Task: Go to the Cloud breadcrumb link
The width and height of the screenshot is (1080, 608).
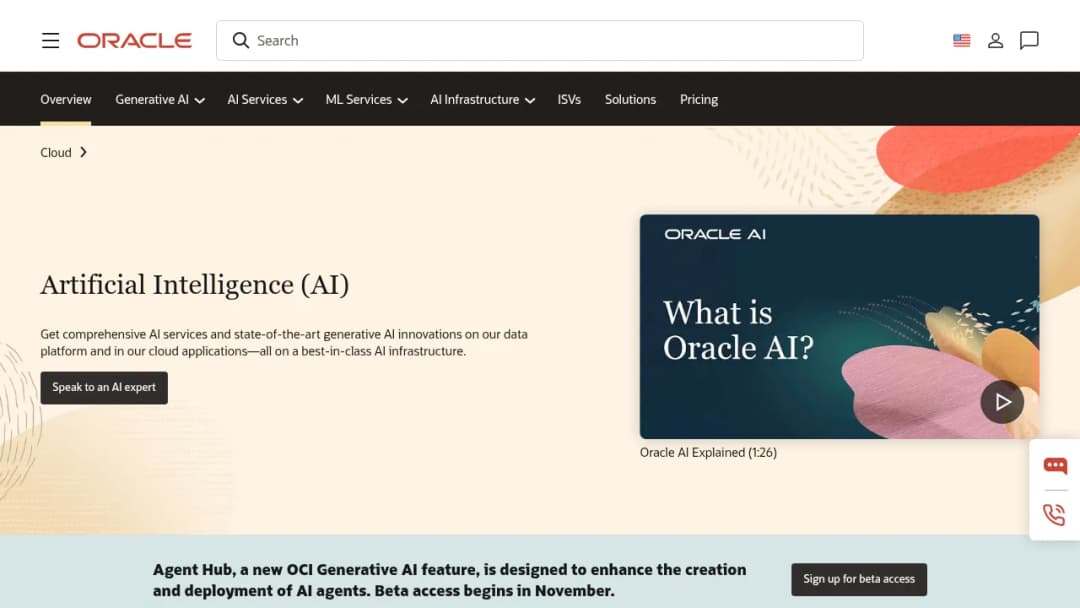Action: coord(56,152)
